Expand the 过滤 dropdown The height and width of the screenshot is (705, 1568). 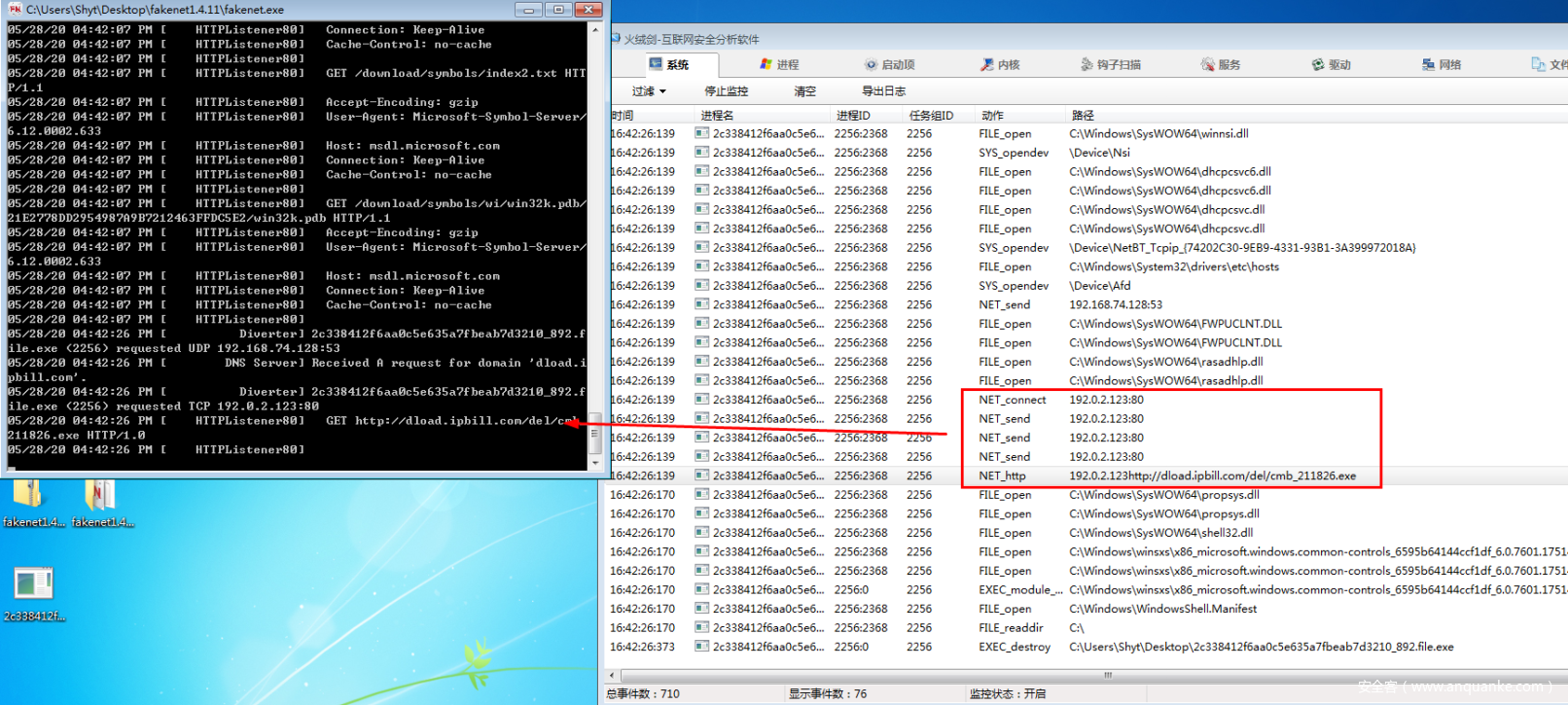(649, 91)
